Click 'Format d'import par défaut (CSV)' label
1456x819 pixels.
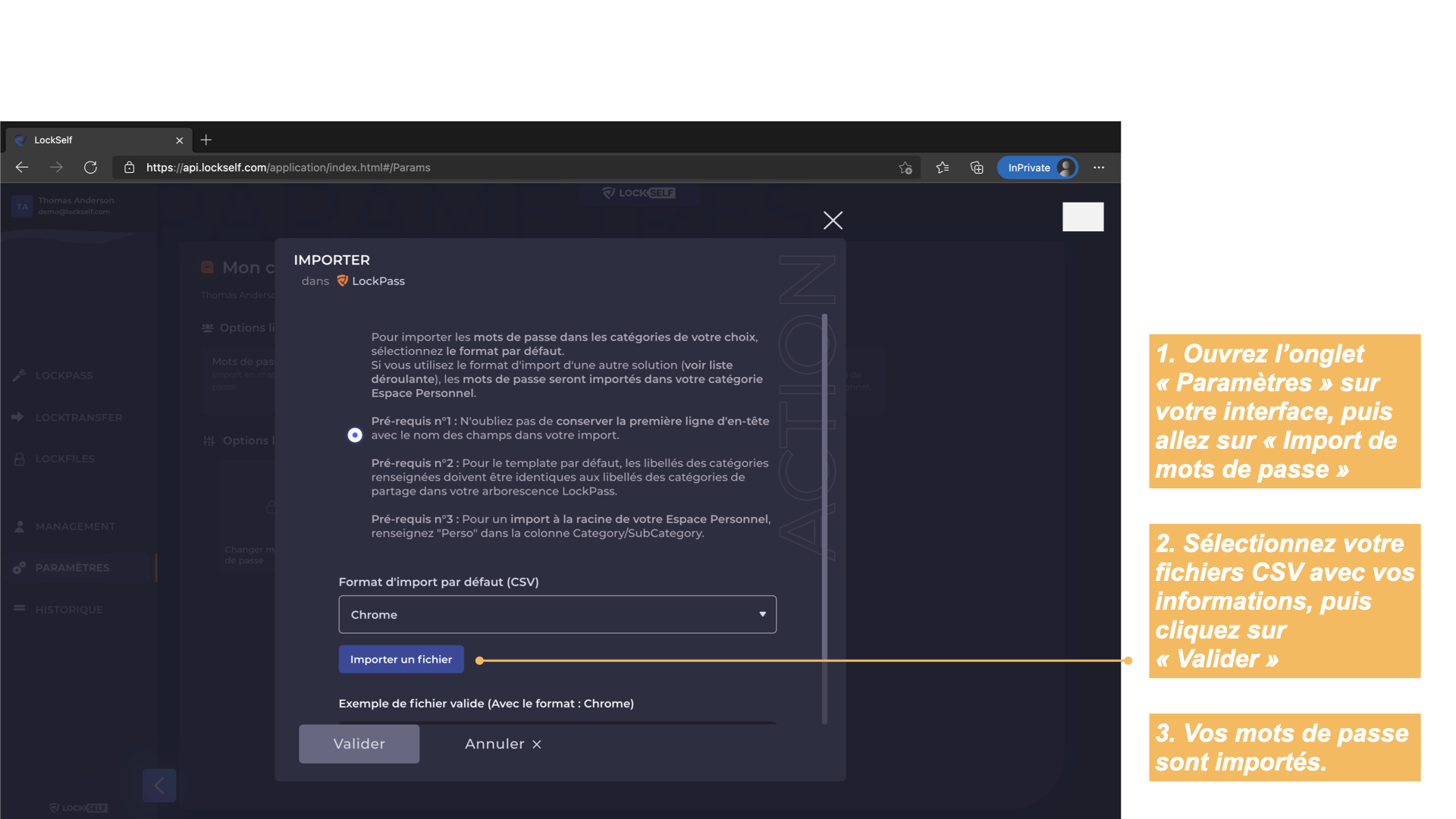(x=438, y=582)
